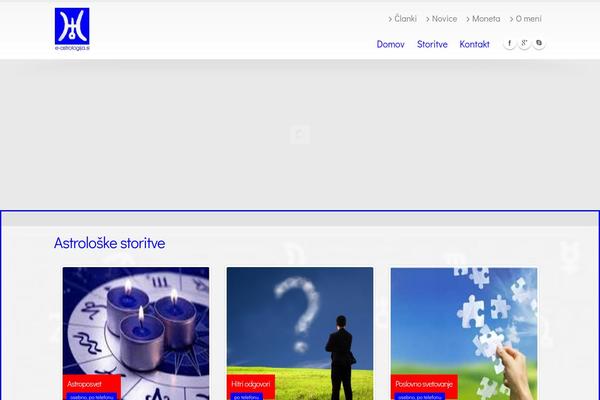The width and height of the screenshot is (600, 400).
Task: Go to the Kontakt page
Action: point(474,44)
